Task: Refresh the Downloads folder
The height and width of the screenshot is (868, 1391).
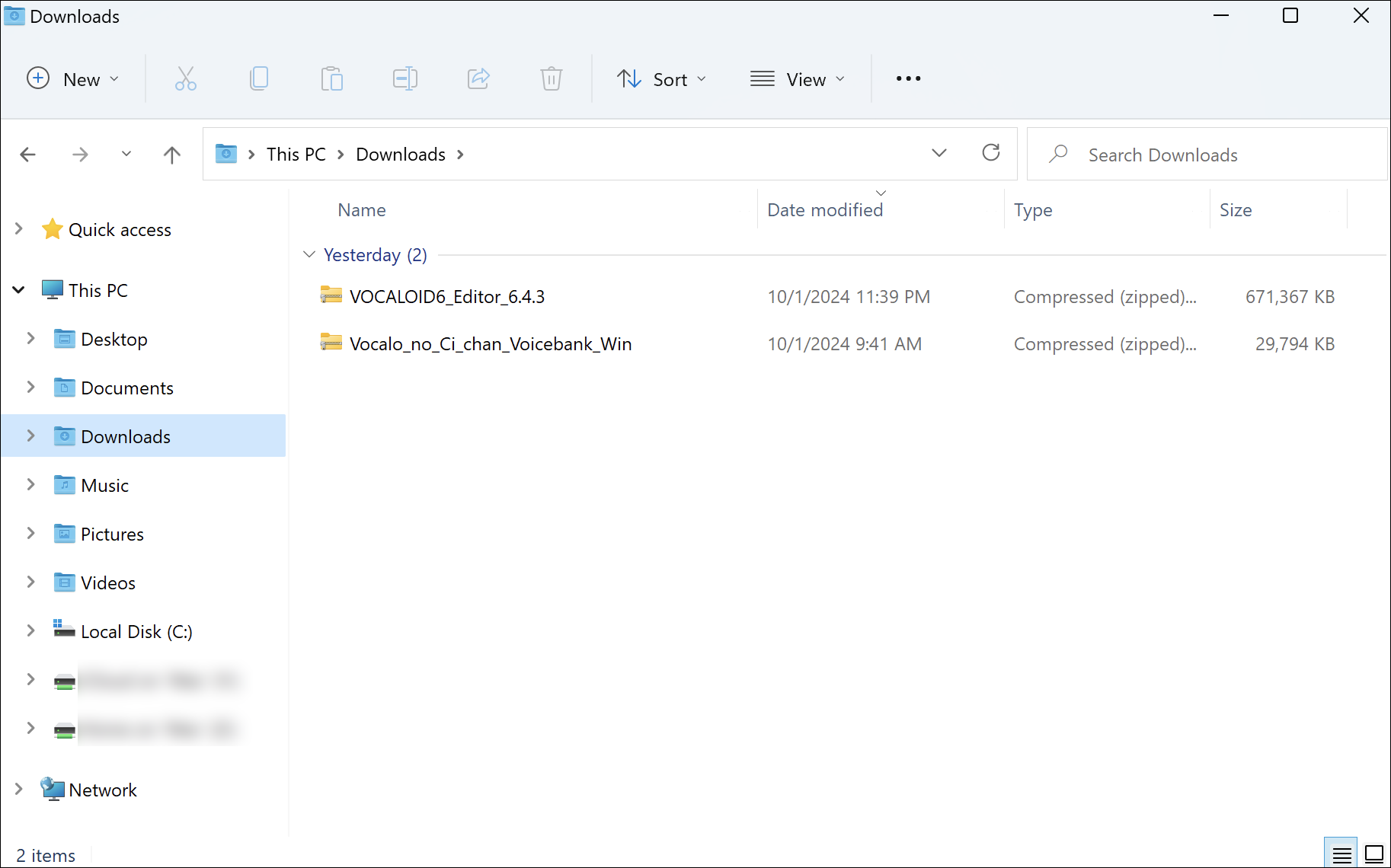Action: tap(991, 153)
